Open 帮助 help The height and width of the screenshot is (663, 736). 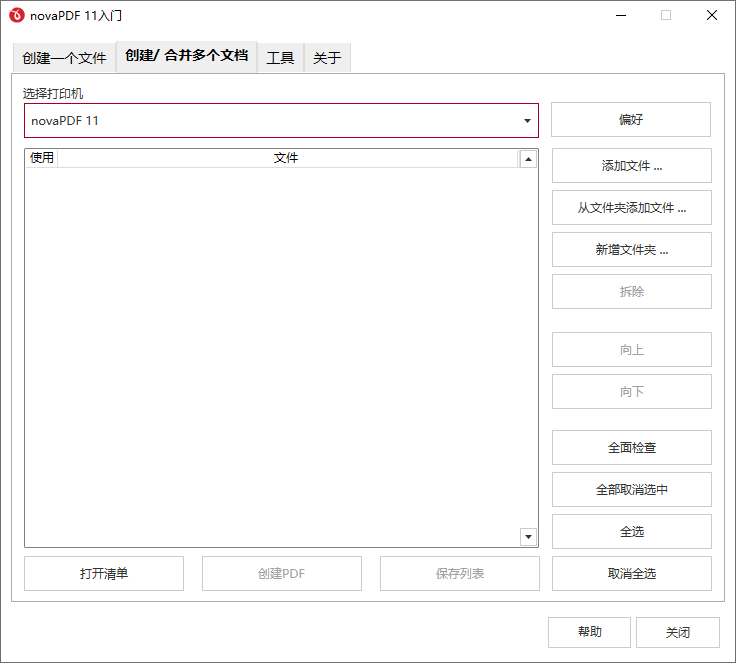pos(589,632)
